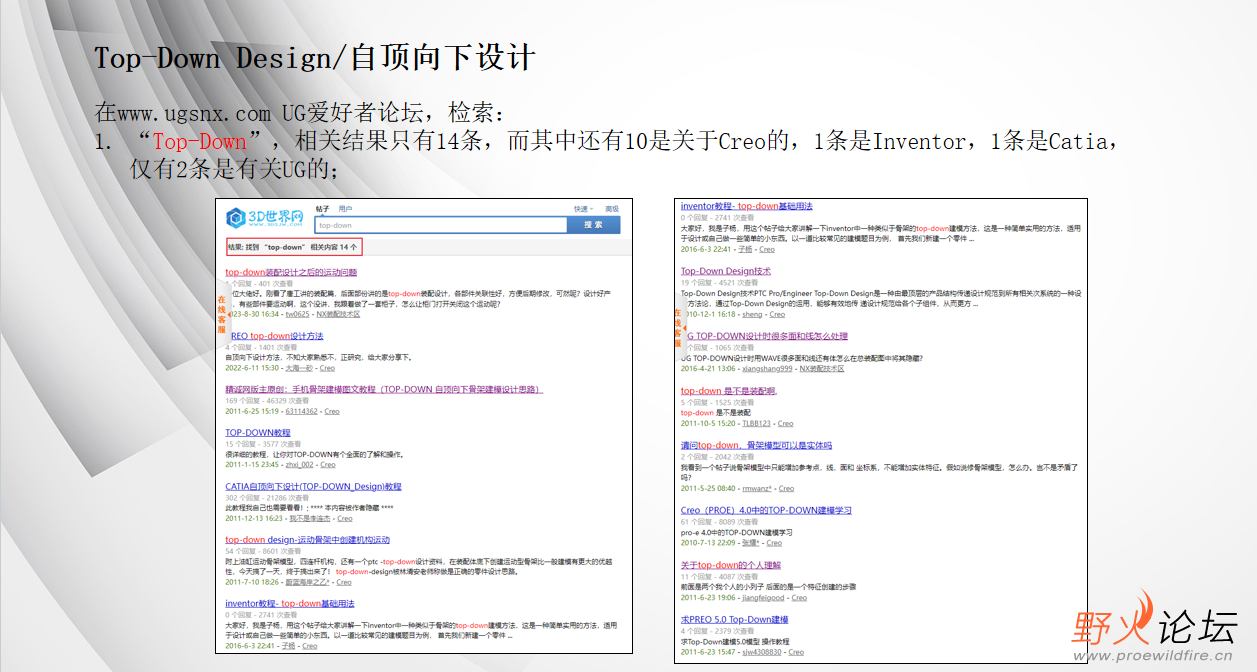The width and height of the screenshot is (1257, 672).
Task: Open author profile sheng
Action: (x=751, y=314)
